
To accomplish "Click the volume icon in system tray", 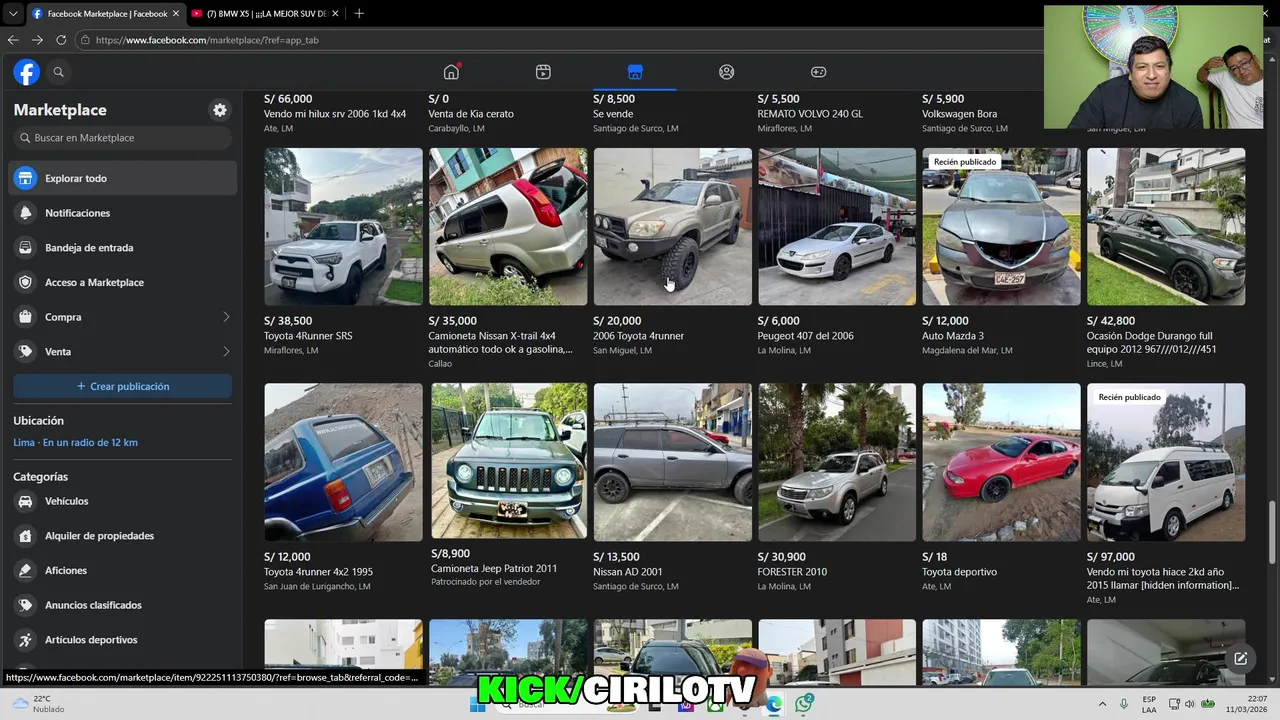I will [x=1192, y=704].
